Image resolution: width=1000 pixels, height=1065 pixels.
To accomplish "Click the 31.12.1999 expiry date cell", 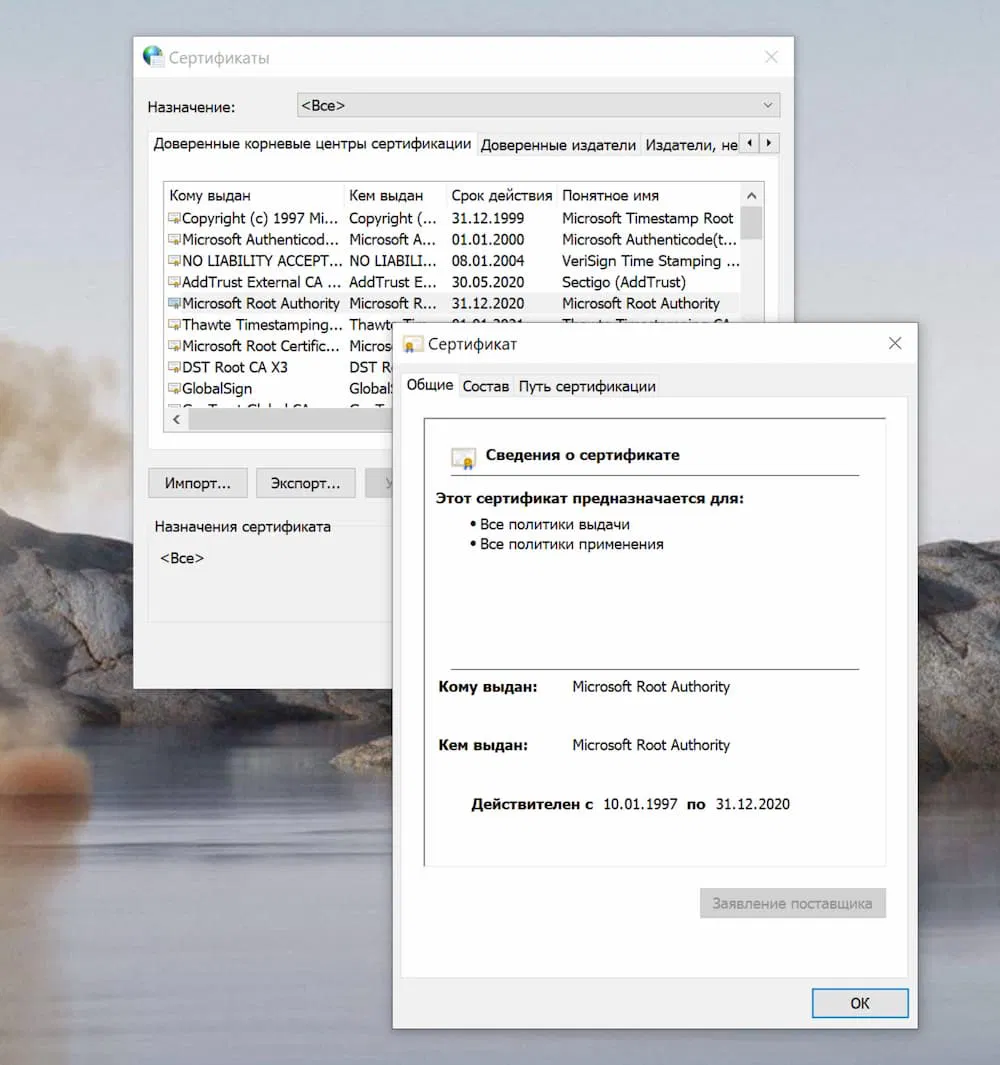I will click(x=488, y=219).
